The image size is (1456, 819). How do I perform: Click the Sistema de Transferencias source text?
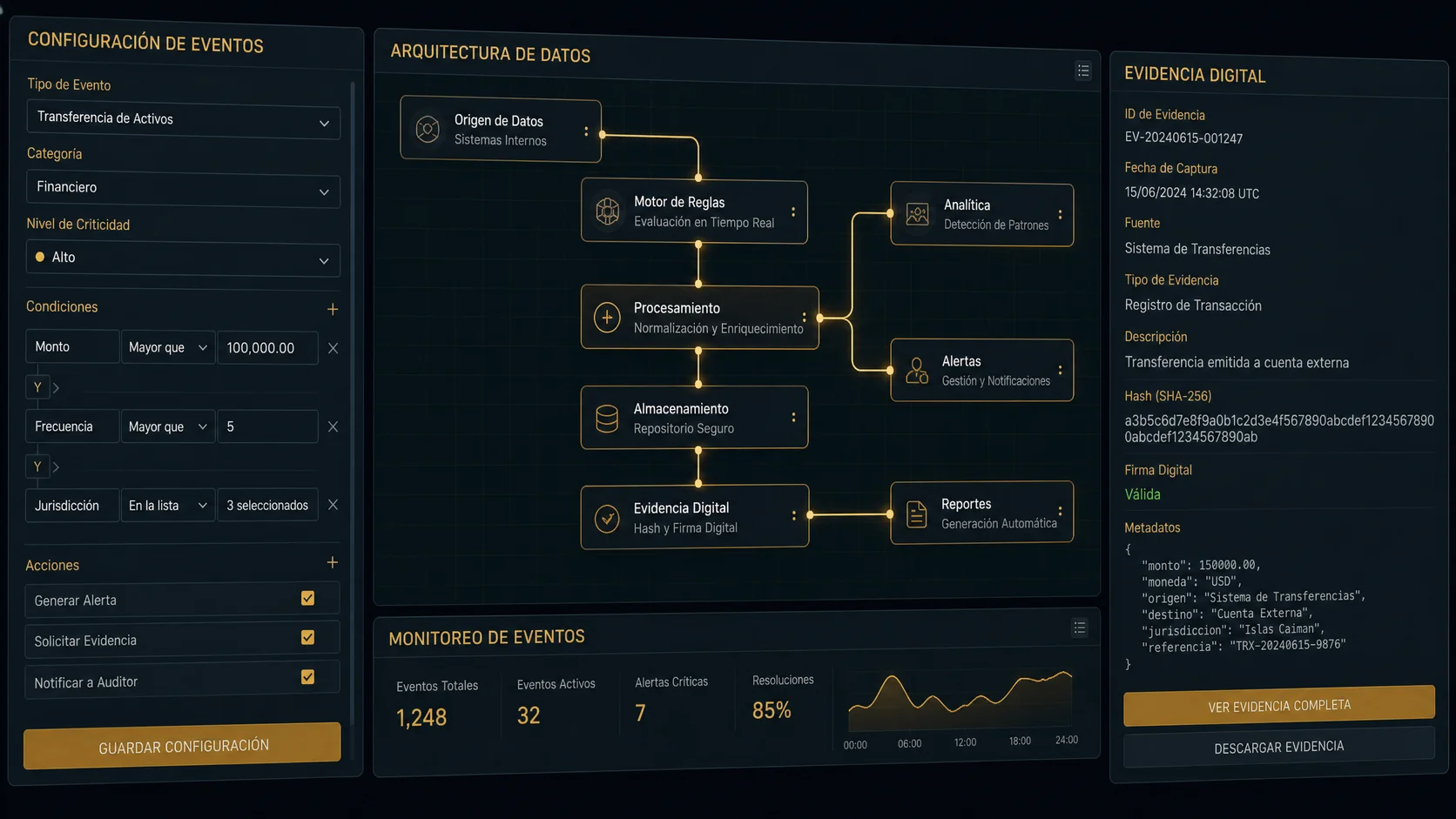tap(1197, 249)
